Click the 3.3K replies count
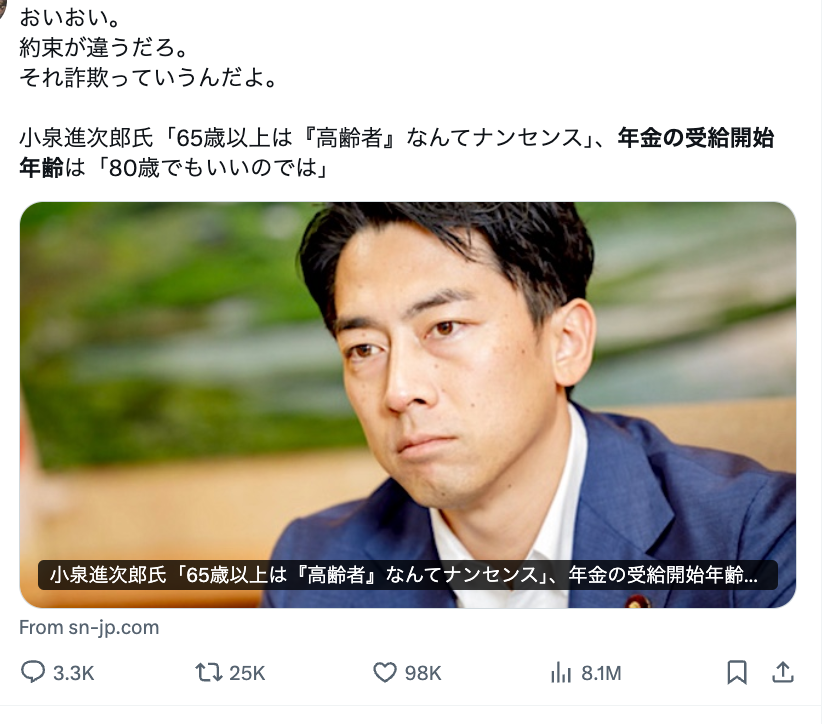 [x=73, y=673]
